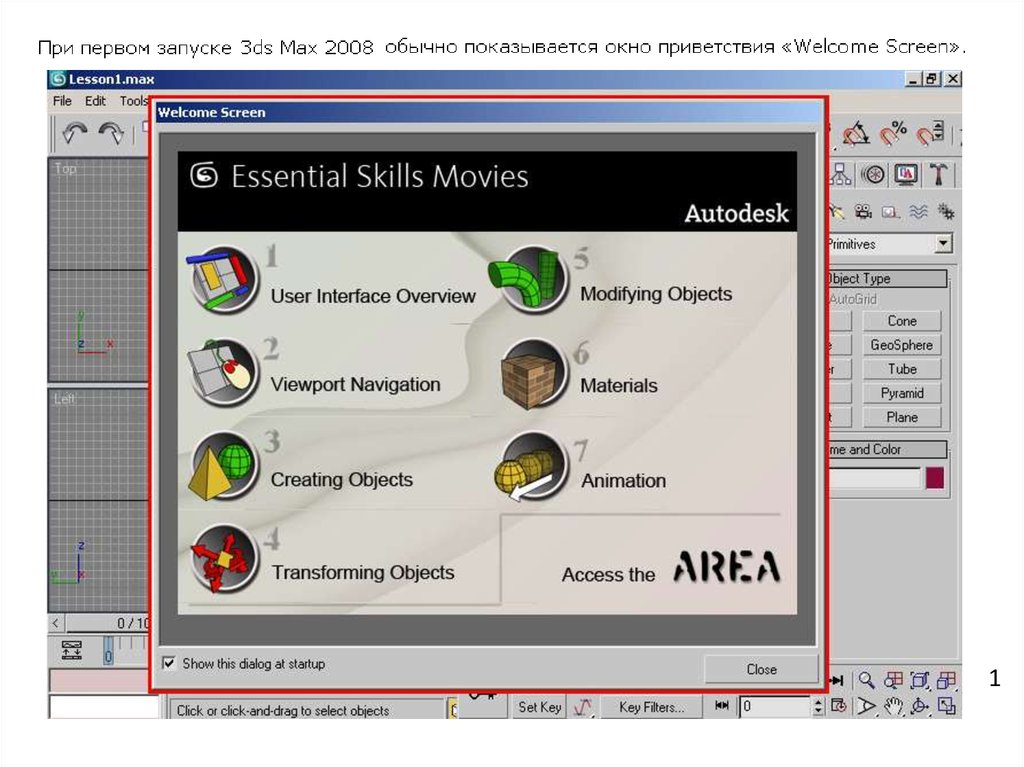The width and height of the screenshot is (1024, 767).
Task: Expand the Primitives category dropdown
Action: pos(943,244)
